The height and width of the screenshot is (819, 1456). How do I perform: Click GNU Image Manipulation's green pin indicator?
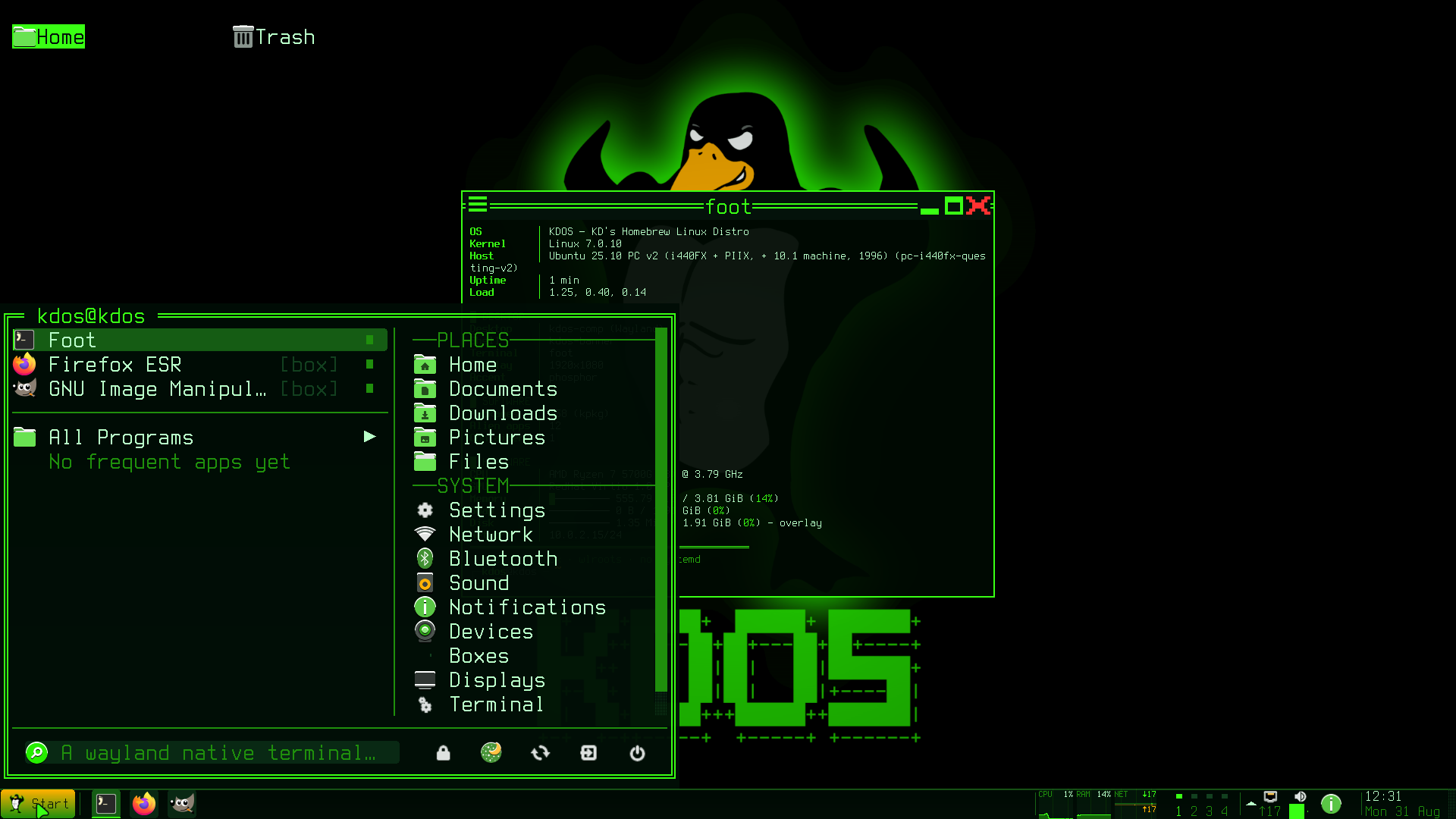coord(369,388)
